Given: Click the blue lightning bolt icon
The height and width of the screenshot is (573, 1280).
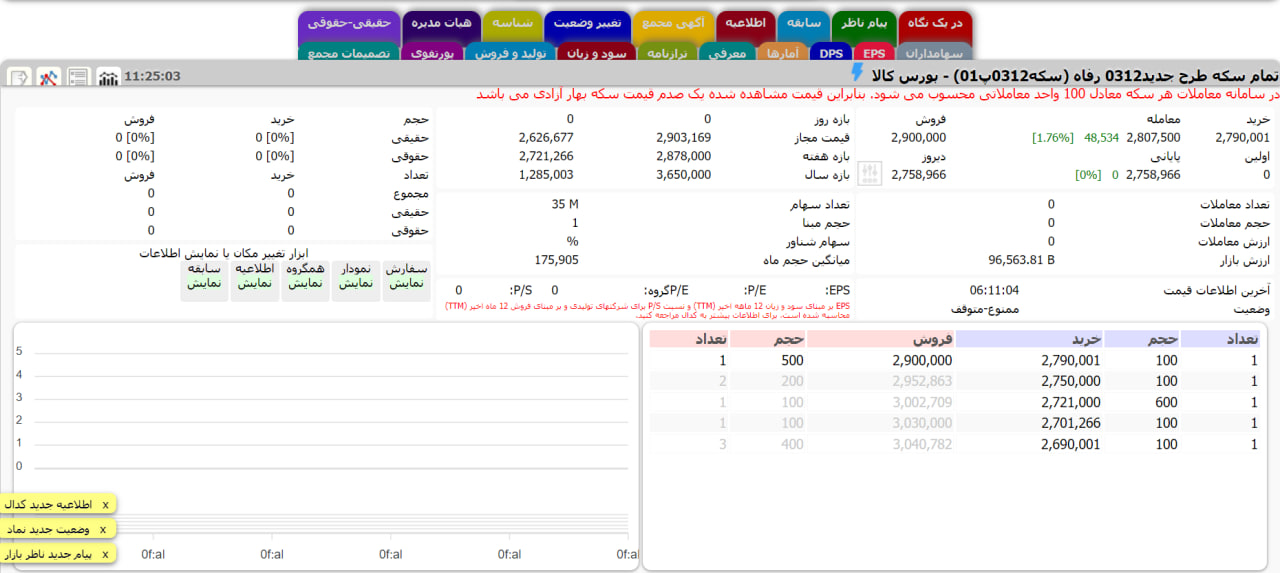Looking at the screenshot, I should coord(857,73).
